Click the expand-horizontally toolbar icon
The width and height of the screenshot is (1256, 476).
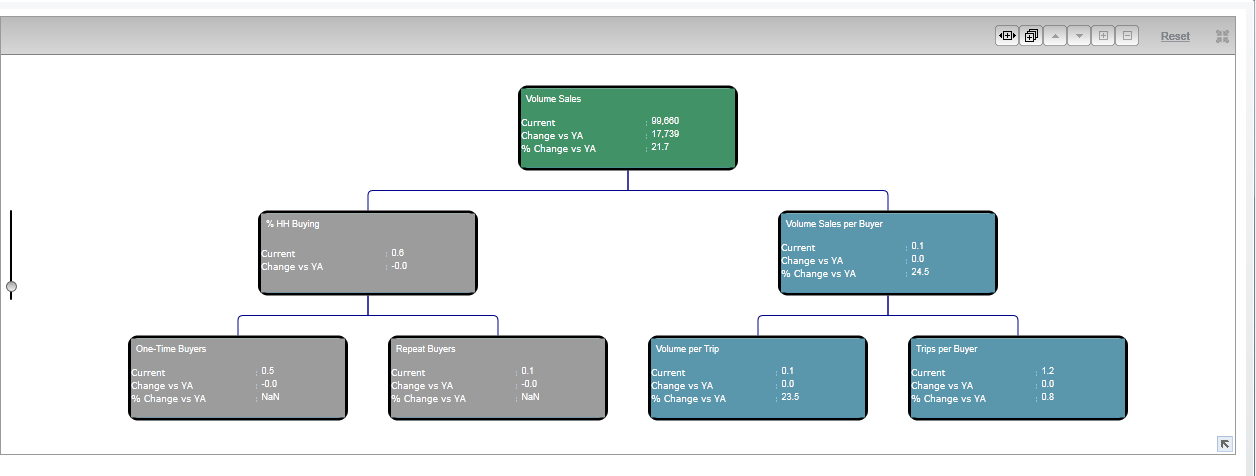coord(1006,36)
